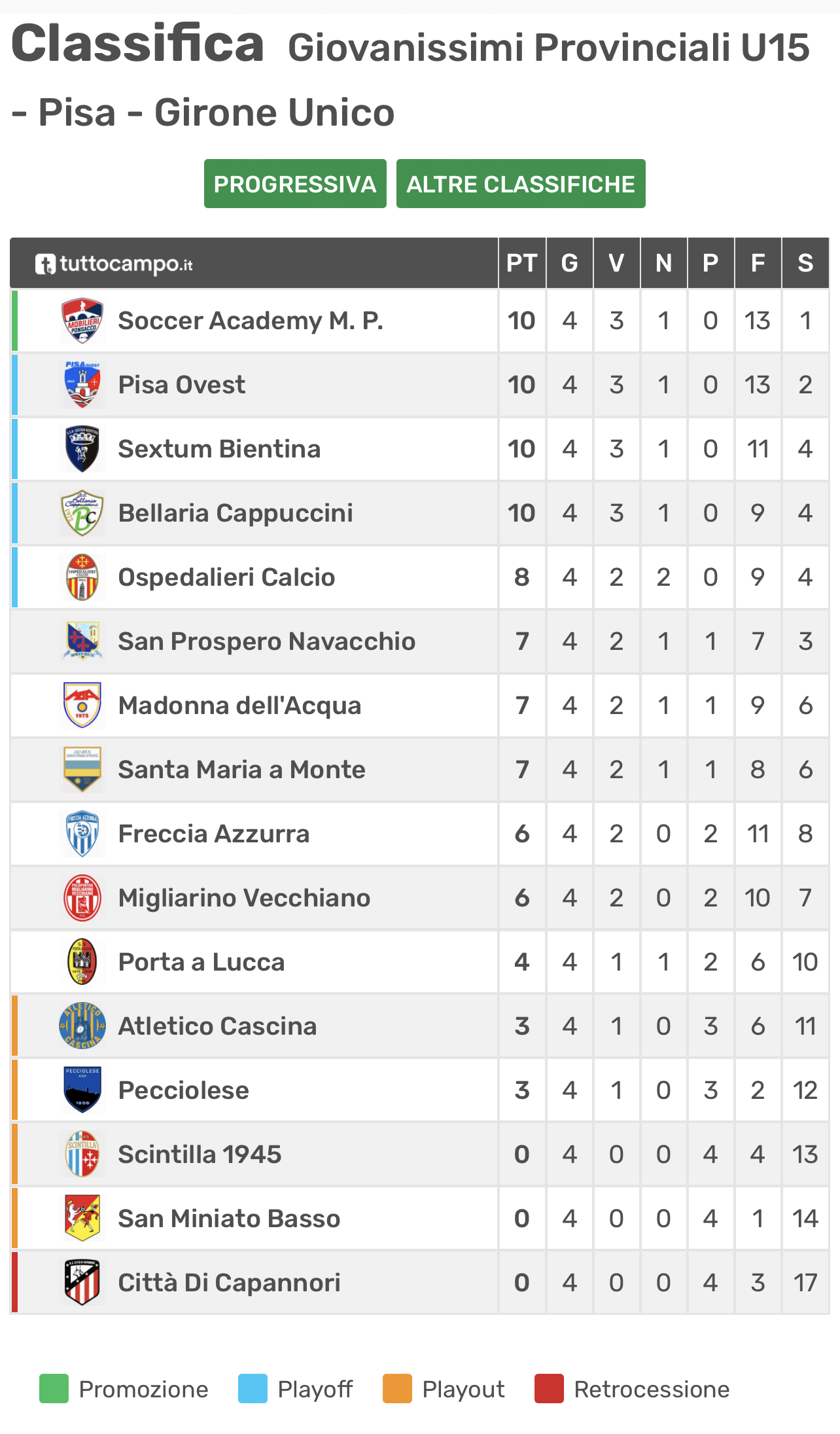840x1434 pixels.
Task: Click the Atletico Cascina round badge
Action: click(x=82, y=1026)
